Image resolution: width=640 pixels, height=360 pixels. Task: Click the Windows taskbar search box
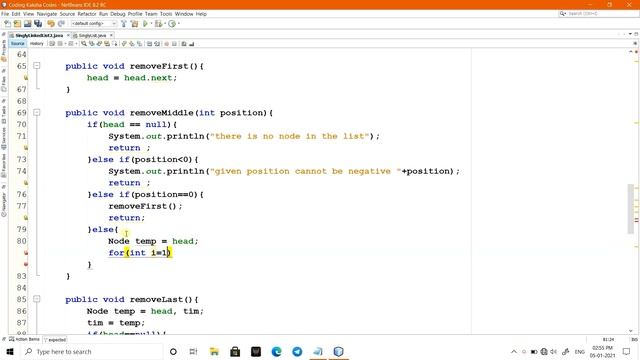pos(92,351)
